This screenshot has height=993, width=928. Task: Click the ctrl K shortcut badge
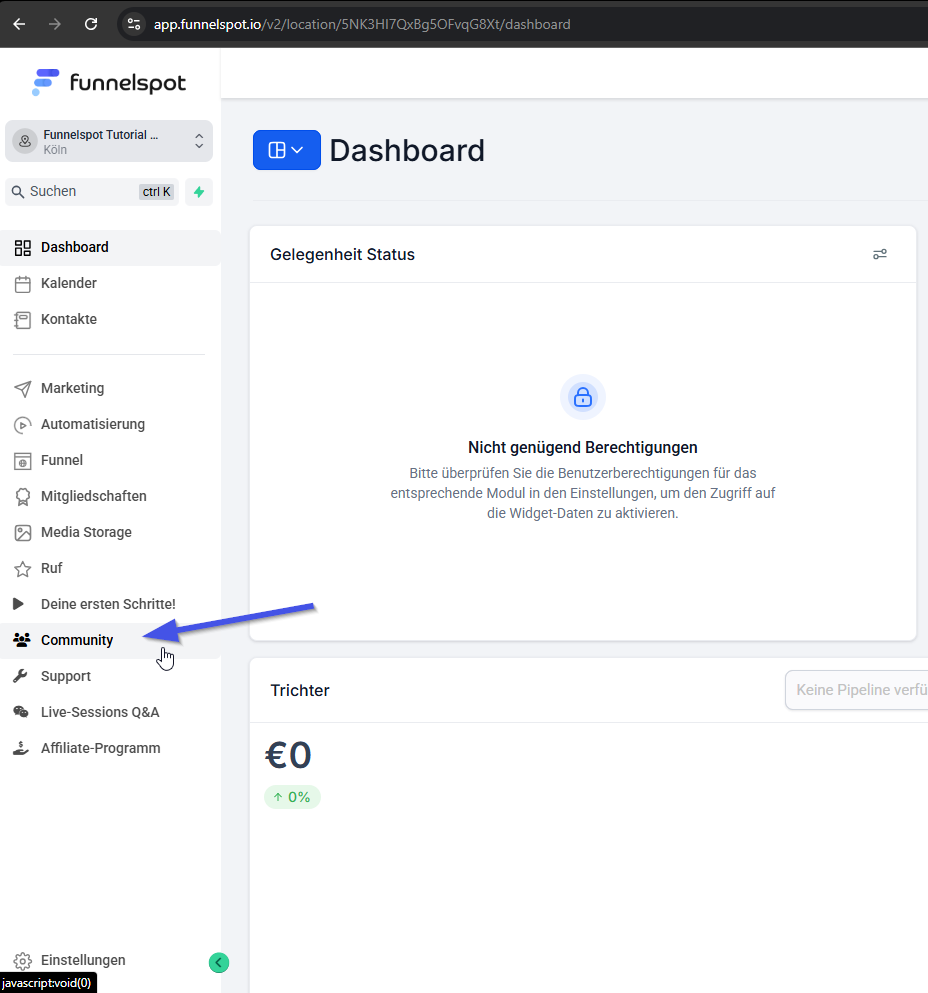pyautogui.click(x=156, y=192)
